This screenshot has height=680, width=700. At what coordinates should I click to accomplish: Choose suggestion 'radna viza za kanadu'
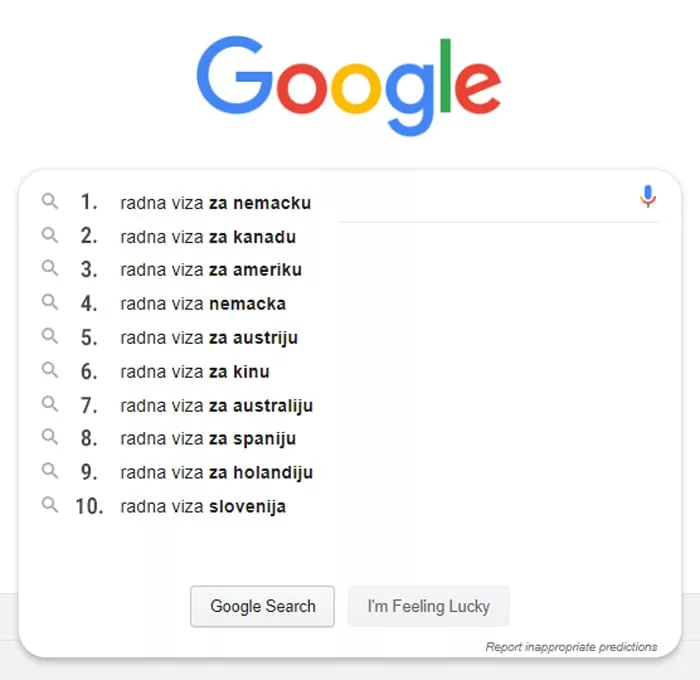click(208, 237)
